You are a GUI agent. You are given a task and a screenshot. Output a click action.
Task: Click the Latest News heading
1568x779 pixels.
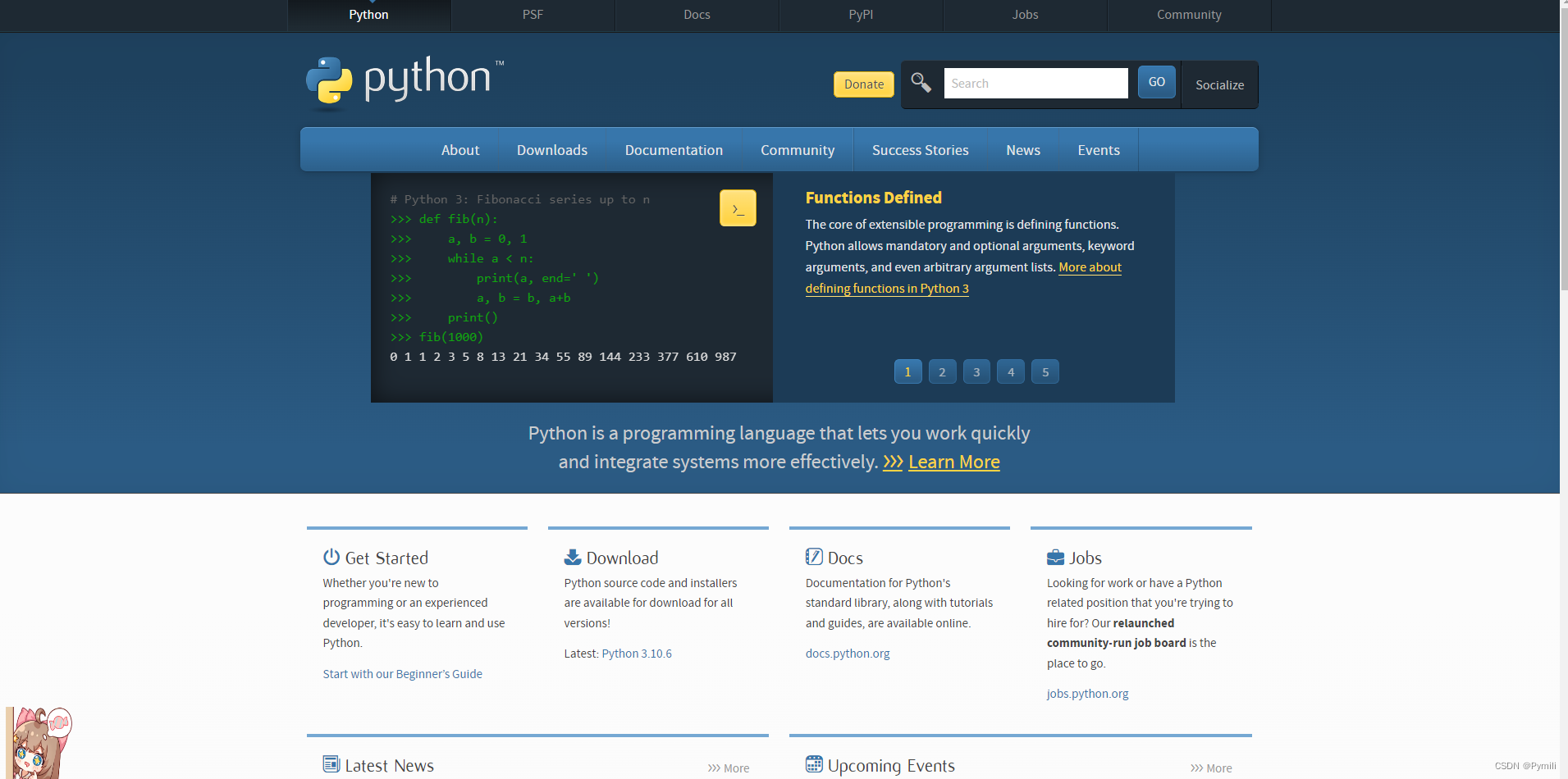(389, 766)
